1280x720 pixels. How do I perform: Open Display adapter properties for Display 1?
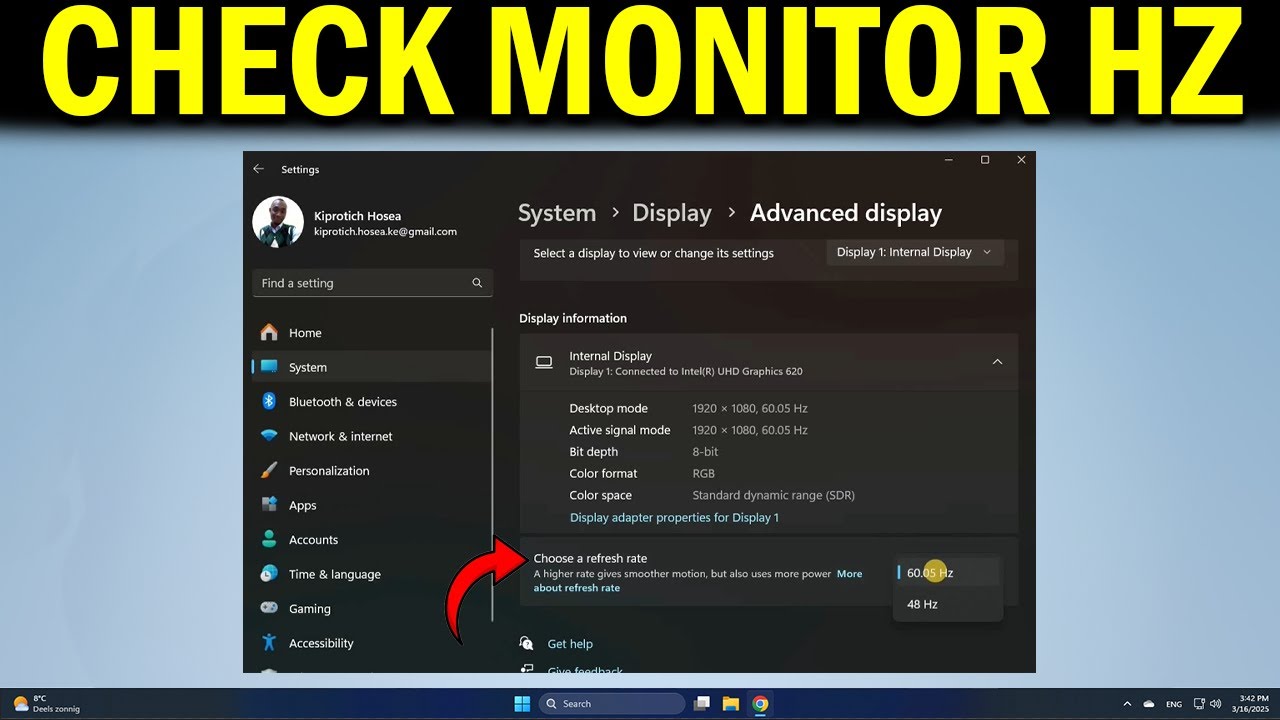pyautogui.click(x=674, y=517)
